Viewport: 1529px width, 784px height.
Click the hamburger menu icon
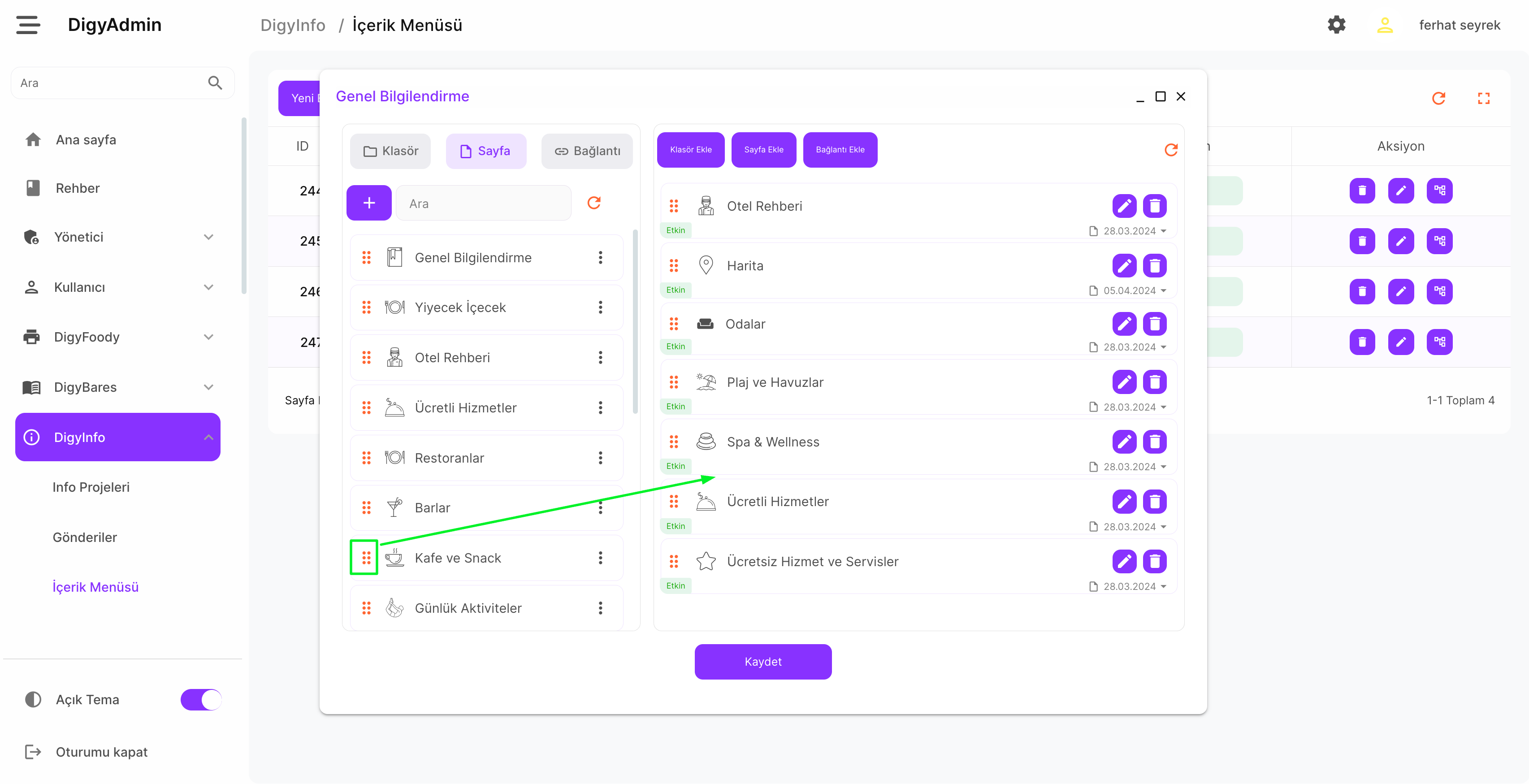(28, 25)
